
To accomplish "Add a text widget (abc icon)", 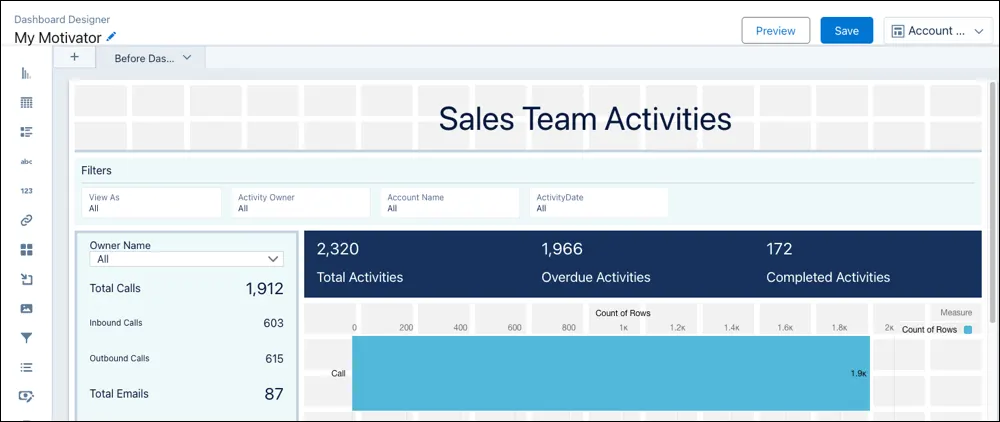I will tap(26, 161).
